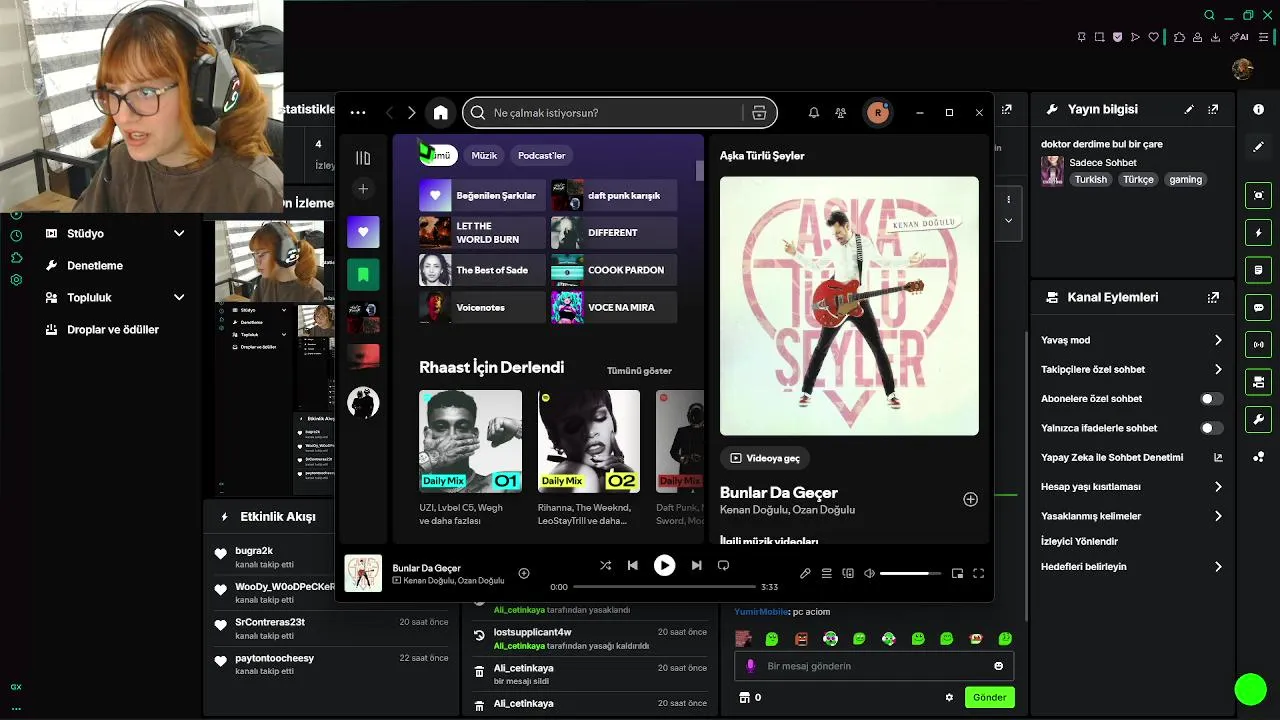Open Beğenilen Şarkılar playlist shortcut
Image resolution: width=1280 pixels, height=720 pixels.
pos(482,195)
